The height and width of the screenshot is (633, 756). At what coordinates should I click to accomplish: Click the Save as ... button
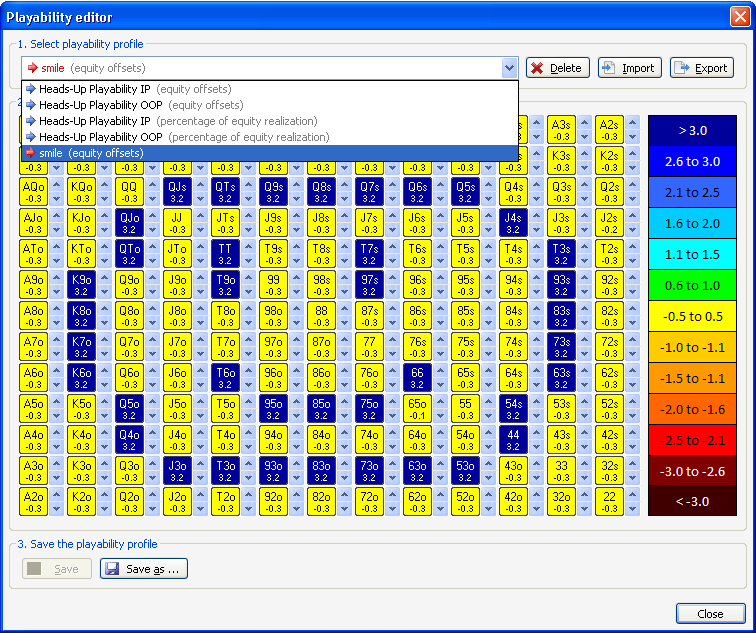pos(144,569)
